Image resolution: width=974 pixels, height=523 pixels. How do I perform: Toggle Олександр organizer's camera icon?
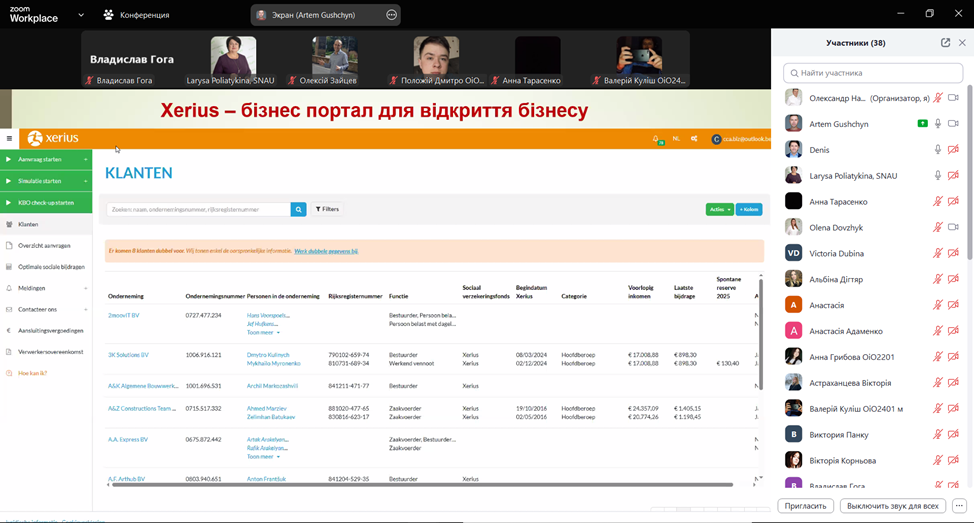click(x=954, y=98)
